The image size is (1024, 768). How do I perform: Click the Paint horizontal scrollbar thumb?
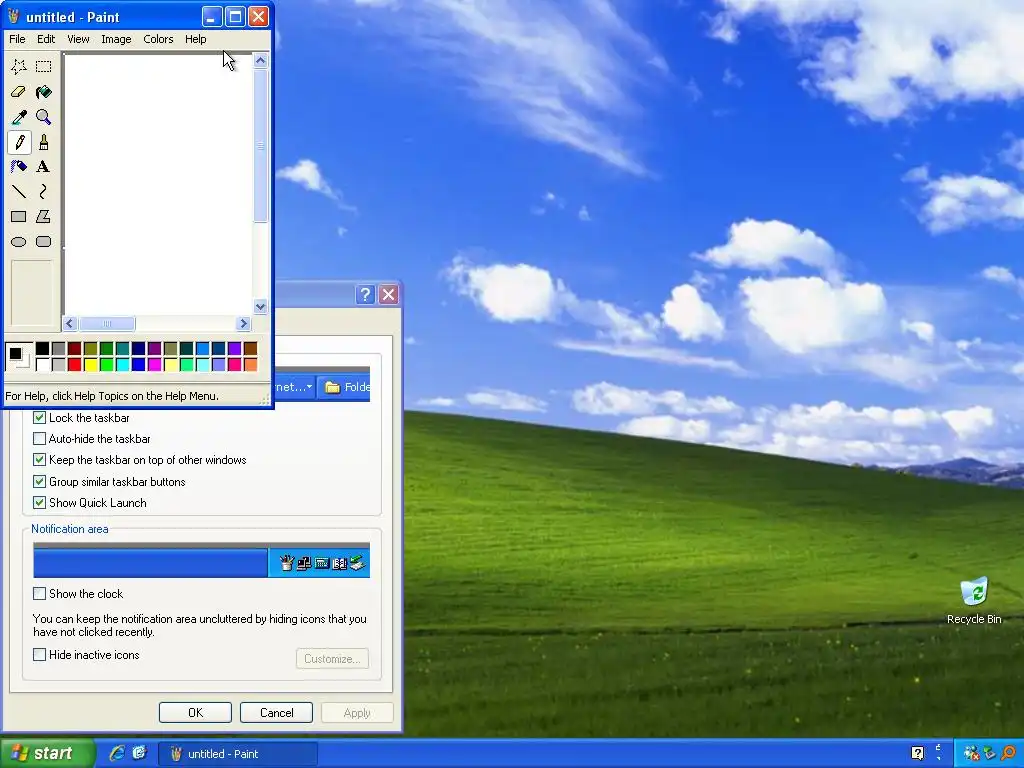(107, 323)
